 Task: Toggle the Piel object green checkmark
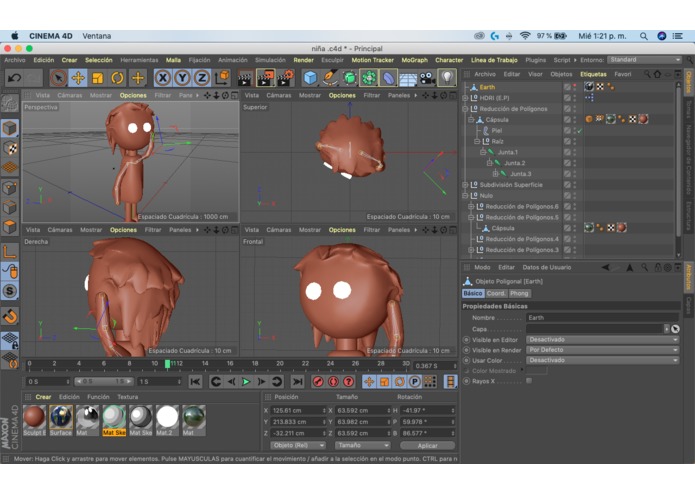coord(579,131)
